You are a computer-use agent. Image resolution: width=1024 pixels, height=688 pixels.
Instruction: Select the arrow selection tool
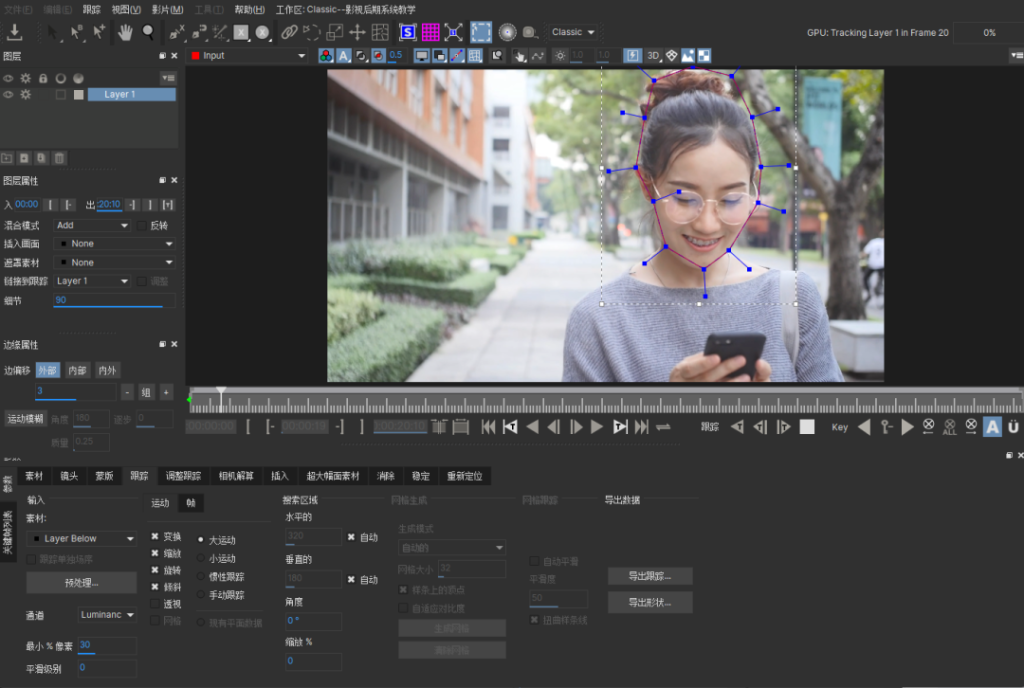[x=52, y=31]
